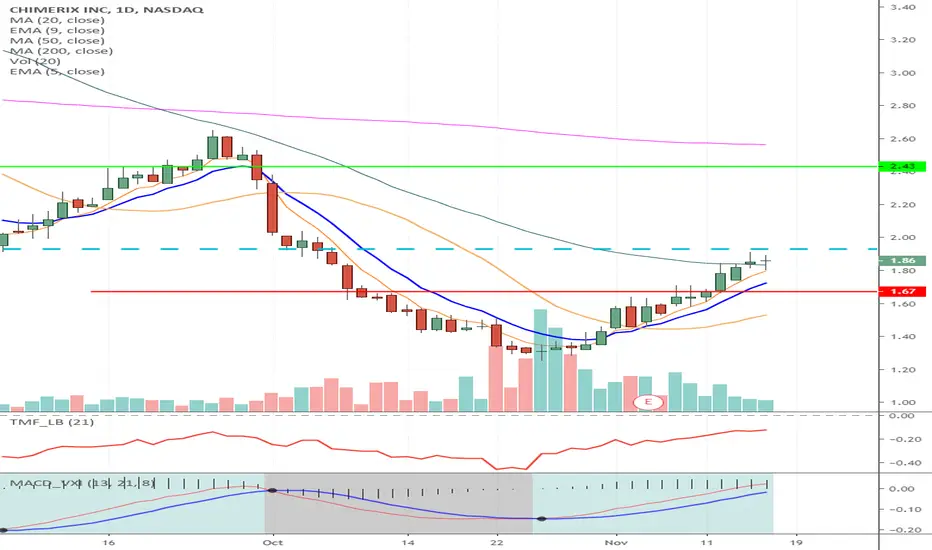Click the 3.00 price axis label
Viewport: 932px width, 550px height.
click(902, 73)
